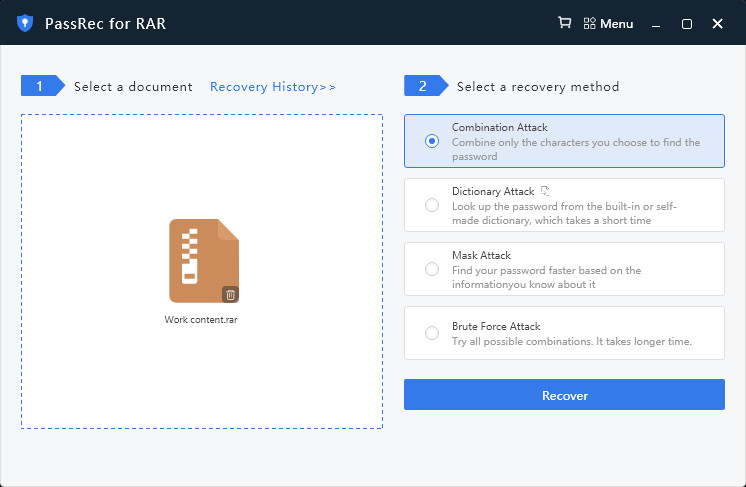
Task: Click the Mask Attack description text
Action: [546, 277]
